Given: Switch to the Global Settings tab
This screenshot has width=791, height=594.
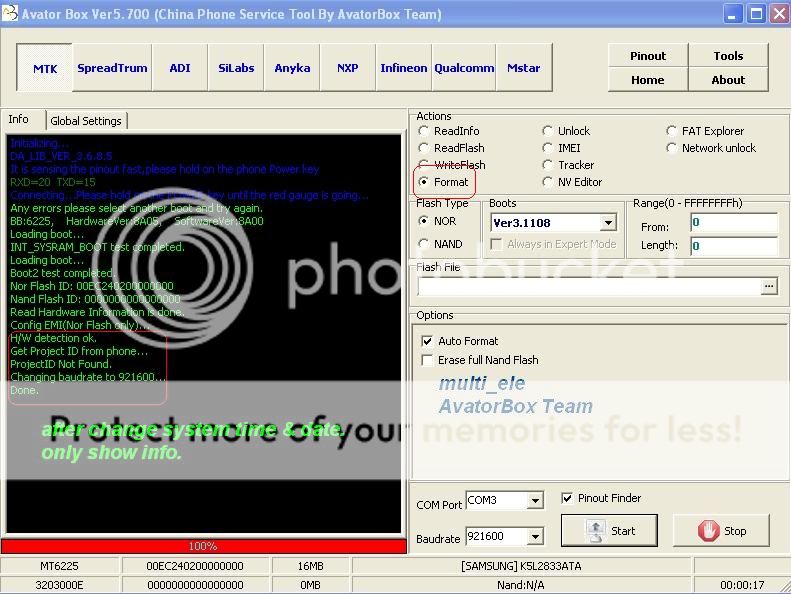Looking at the screenshot, I should [86, 121].
